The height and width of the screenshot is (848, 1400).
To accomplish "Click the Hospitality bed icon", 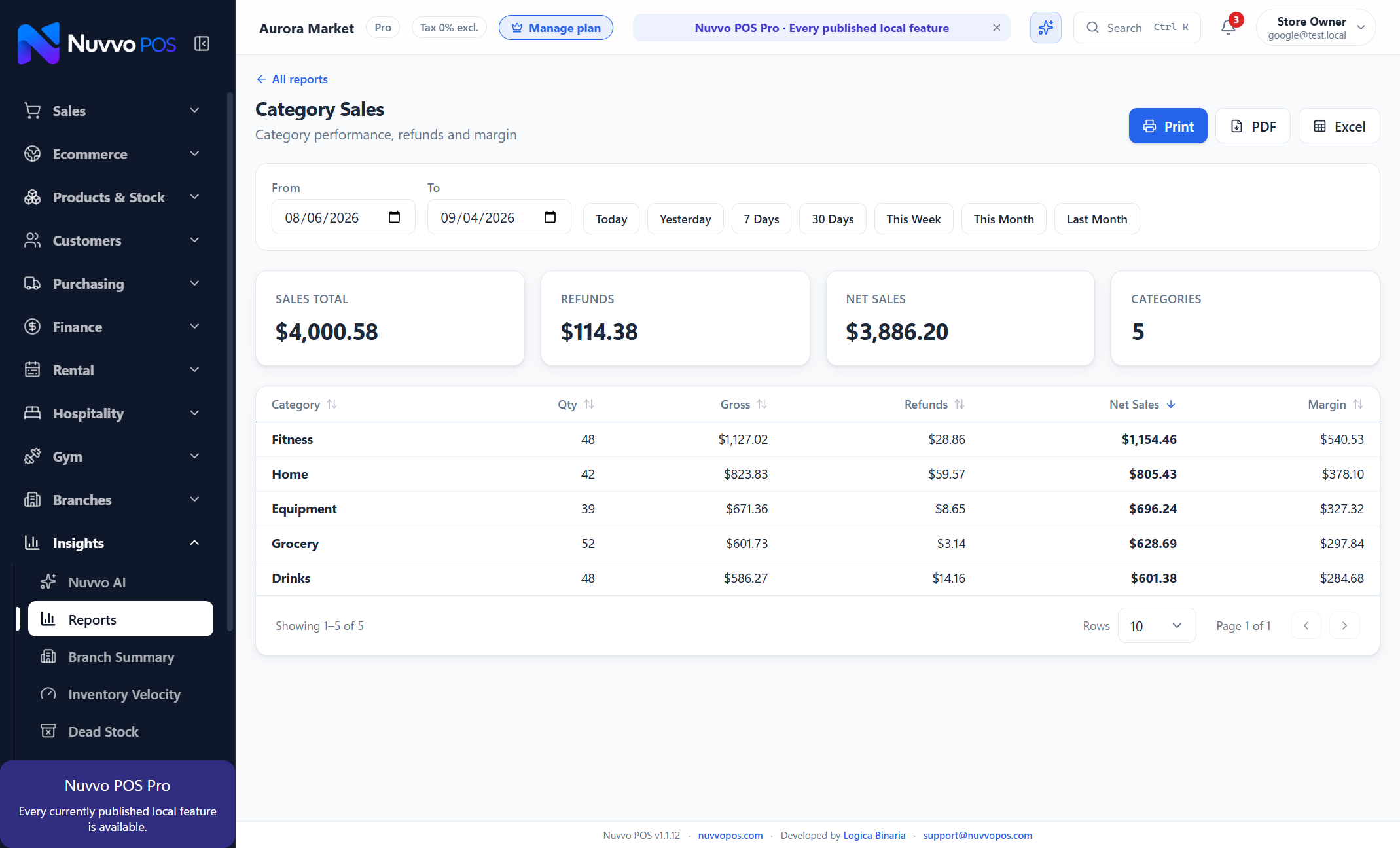I will pos(32,413).
